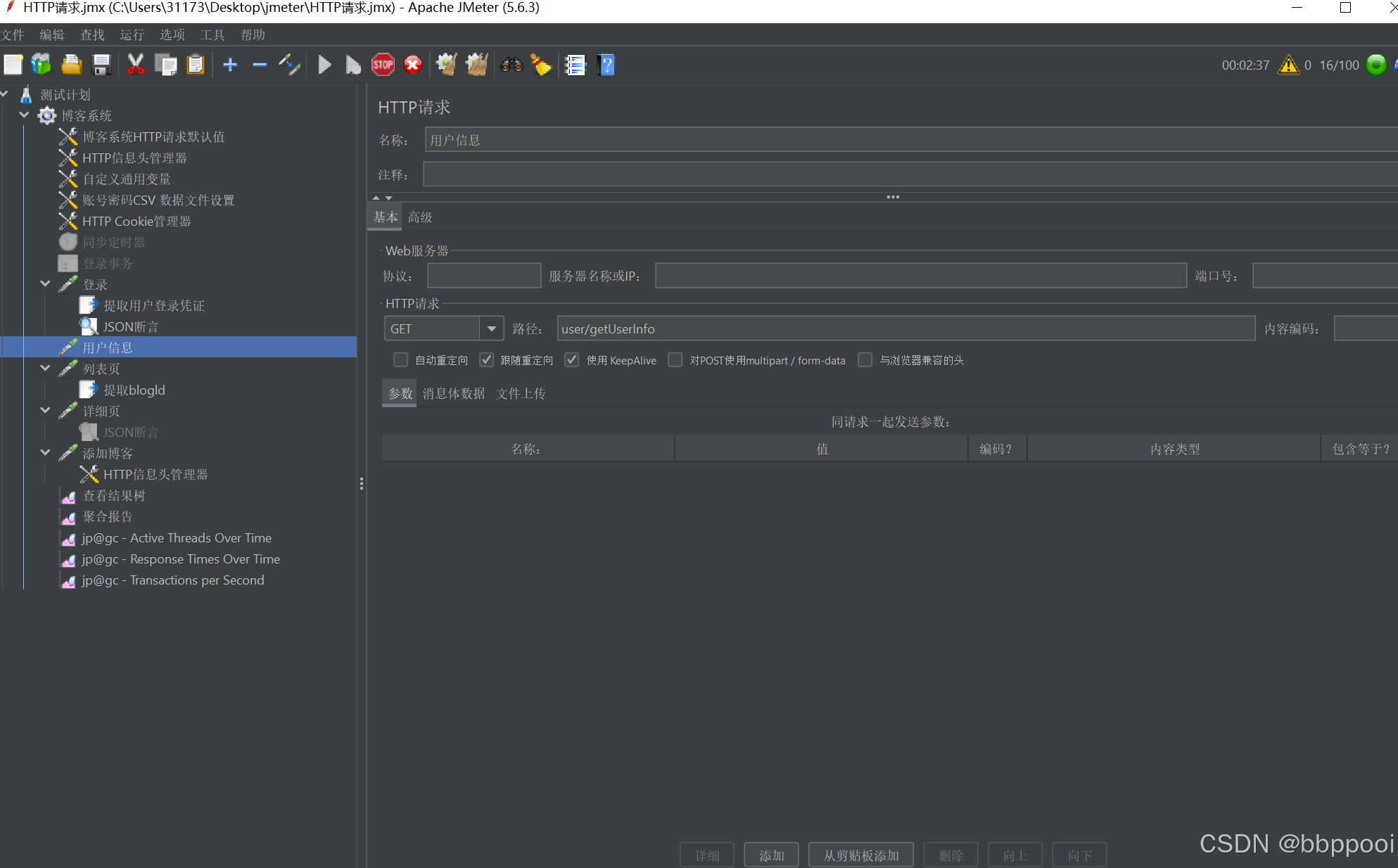Click the 从剪贴板添加 button
The image size is (1398, 868).
click(x=860, y=855)
